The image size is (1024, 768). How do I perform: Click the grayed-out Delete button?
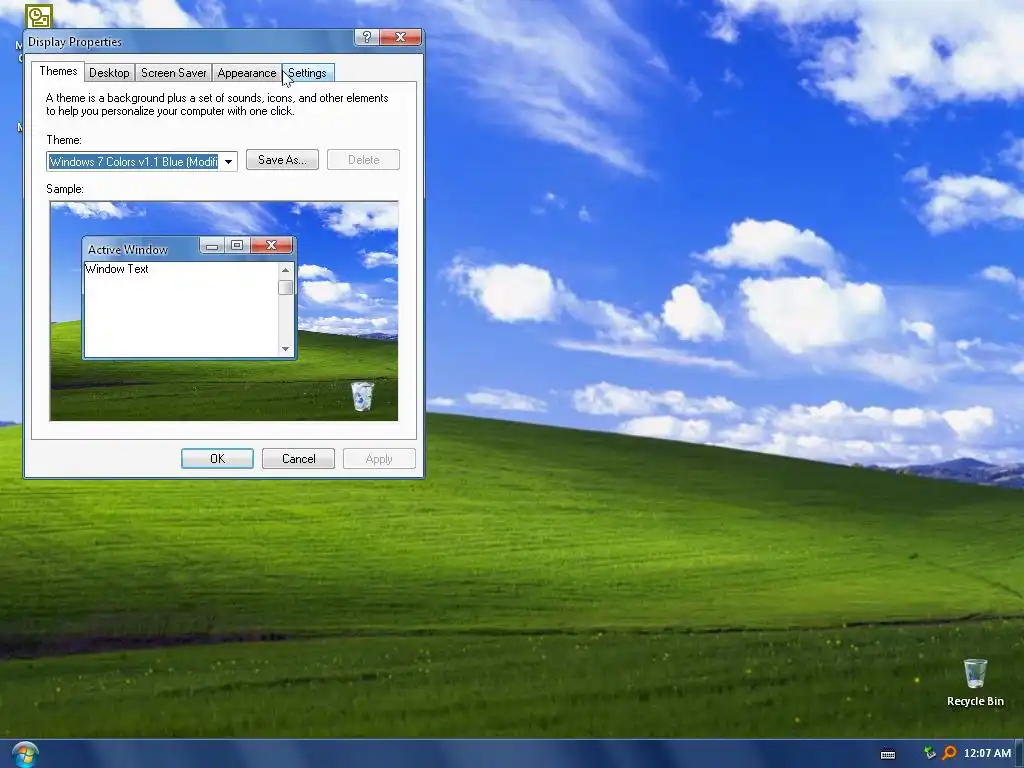[363, 160]
